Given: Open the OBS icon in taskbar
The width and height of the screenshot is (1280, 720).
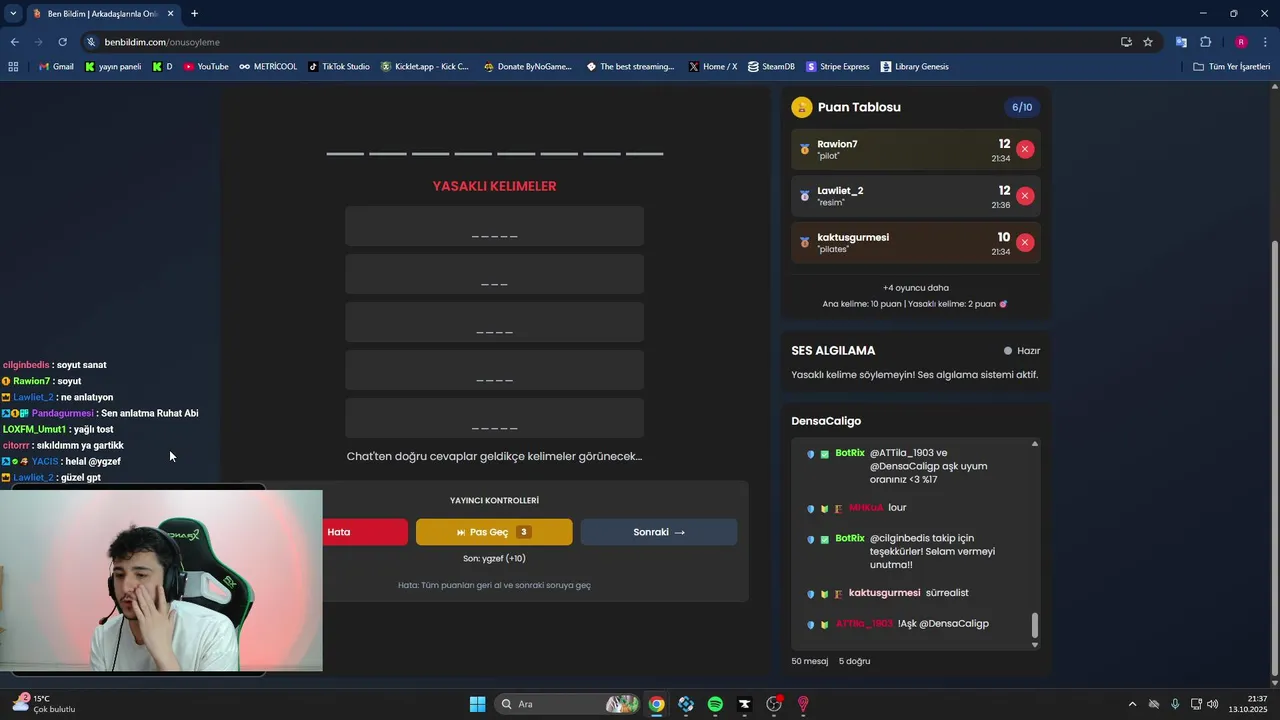Looking at the screenshot, I should 774,704.
